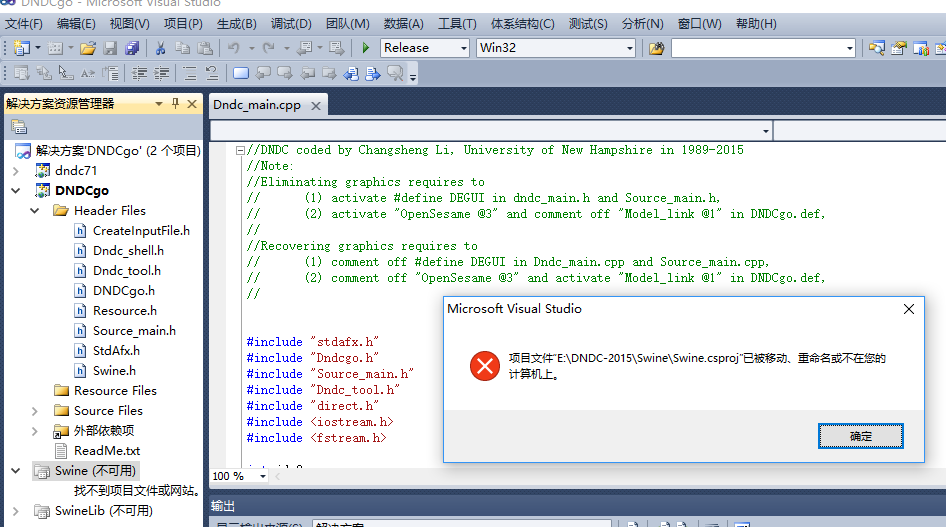Collapse the DNDCgo project node

[x=16, y=191]
